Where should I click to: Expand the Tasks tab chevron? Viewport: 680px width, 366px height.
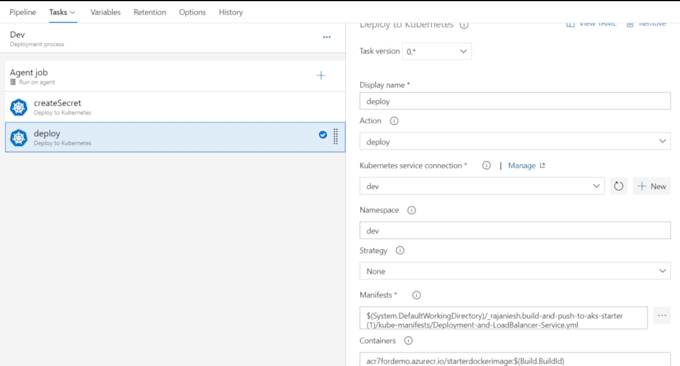click(x=72, y=13)
